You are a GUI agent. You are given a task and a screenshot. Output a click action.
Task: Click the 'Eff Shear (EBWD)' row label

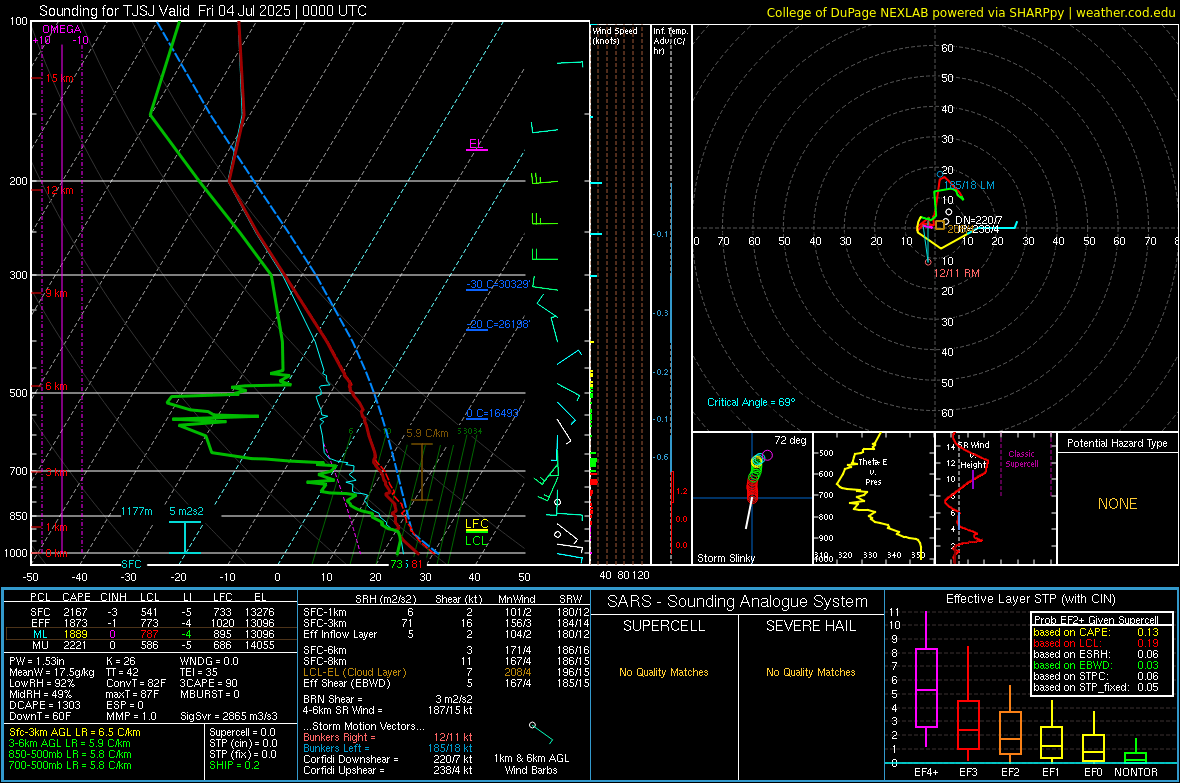click(347, 684)
